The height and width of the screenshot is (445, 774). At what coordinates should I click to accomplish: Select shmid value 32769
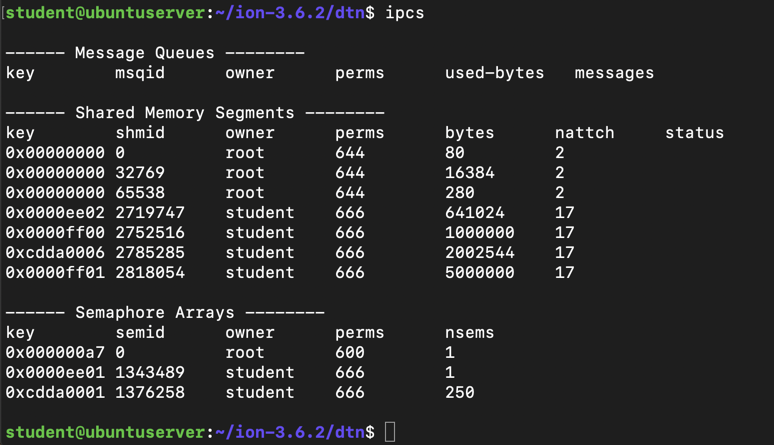pyautogui.click(x=140, y=173)
